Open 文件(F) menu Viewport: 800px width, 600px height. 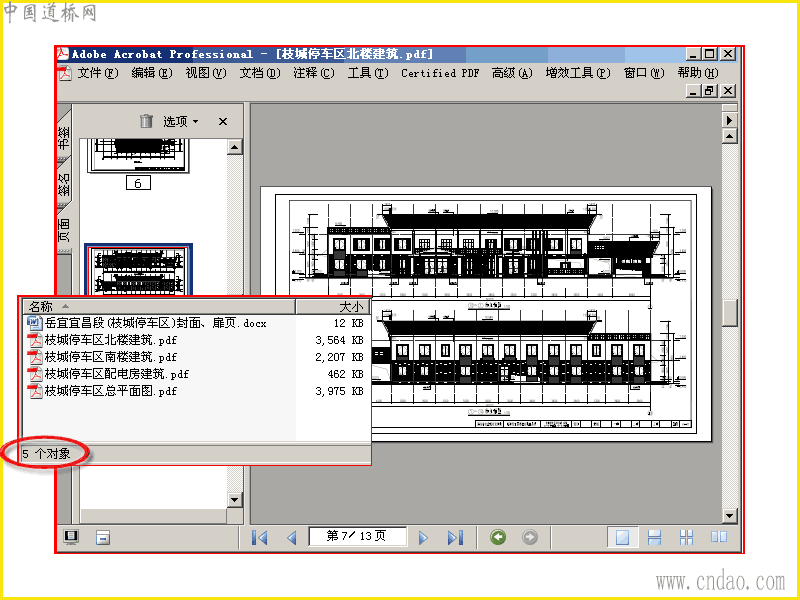97,73
